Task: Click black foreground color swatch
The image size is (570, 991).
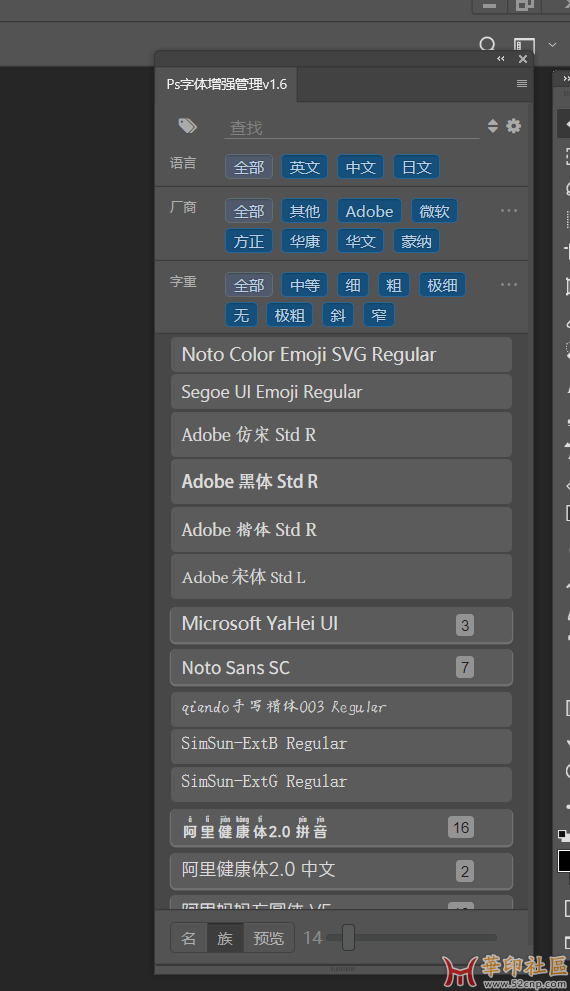Action: (x=564, y=861)
